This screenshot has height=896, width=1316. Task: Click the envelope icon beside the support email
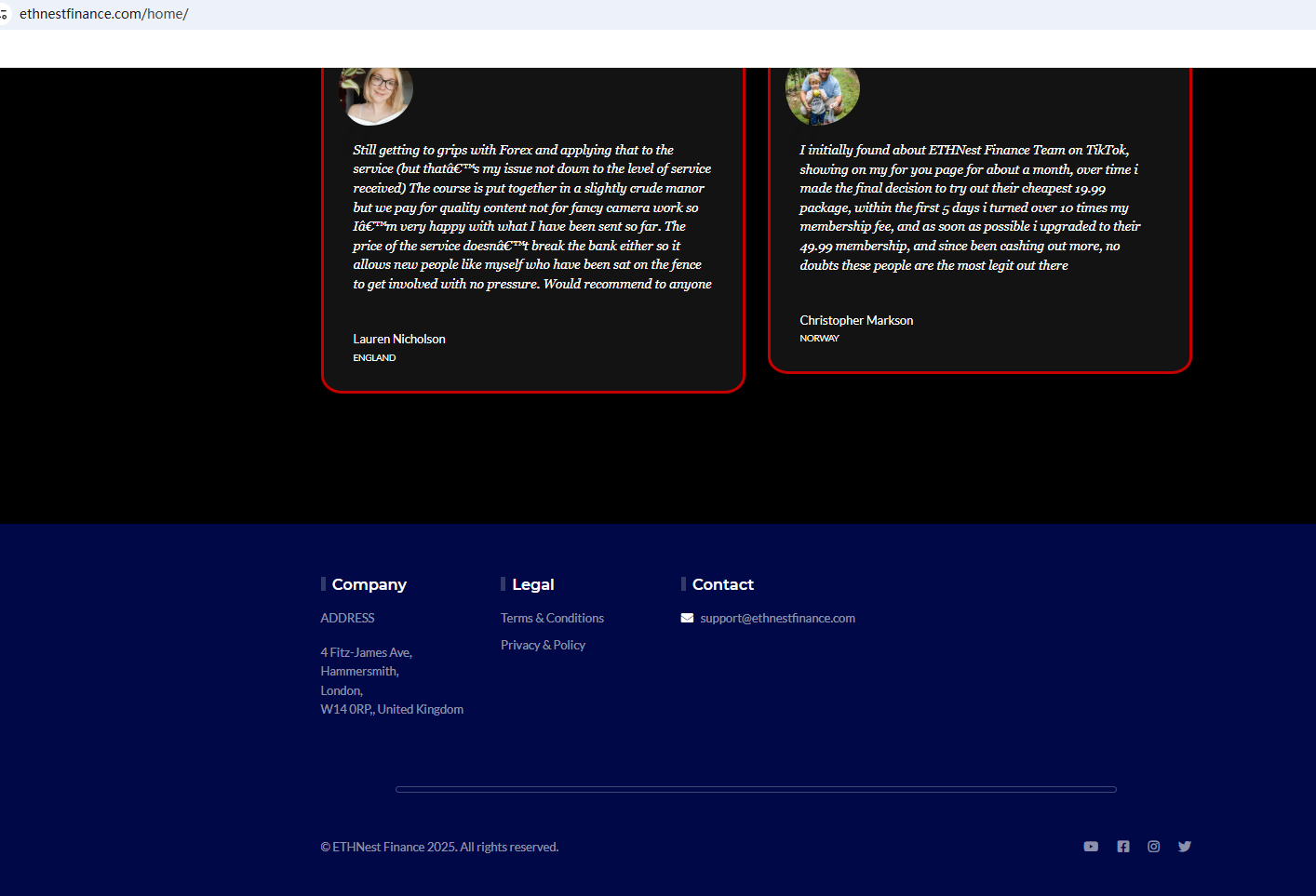tap(687, 618)
